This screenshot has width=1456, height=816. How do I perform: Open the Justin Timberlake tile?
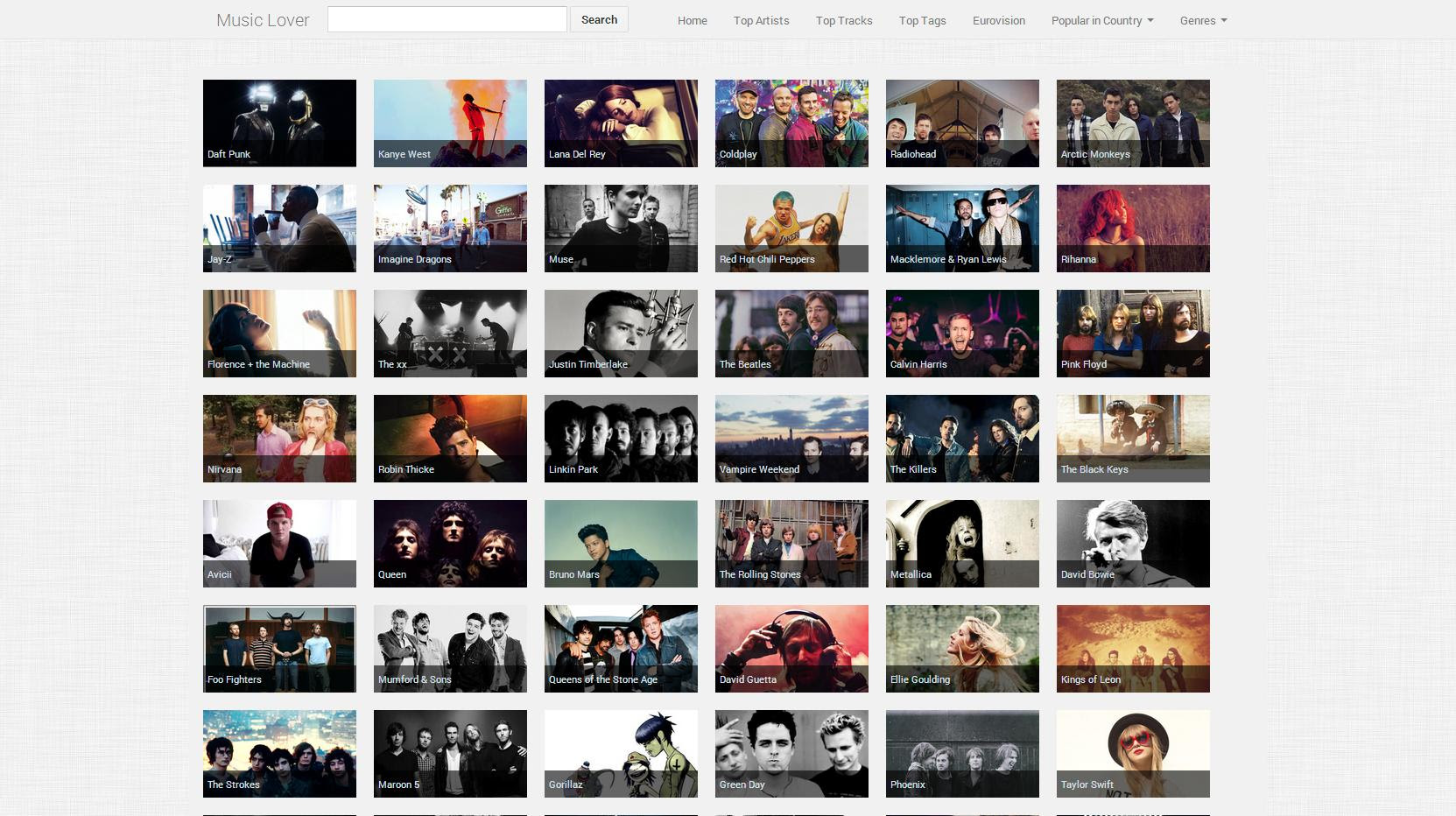(621, 334)
